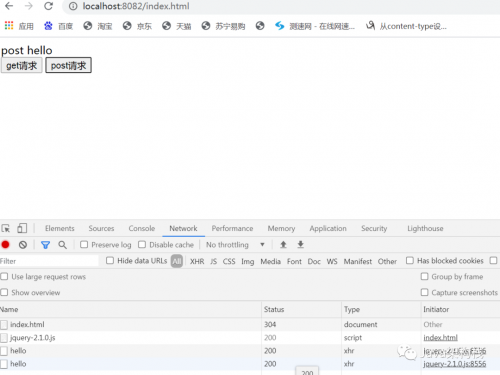The width and height of the screenshot is (500, 375).
Task: Open network search with the magnifier icon
Action: click(62, 245)
